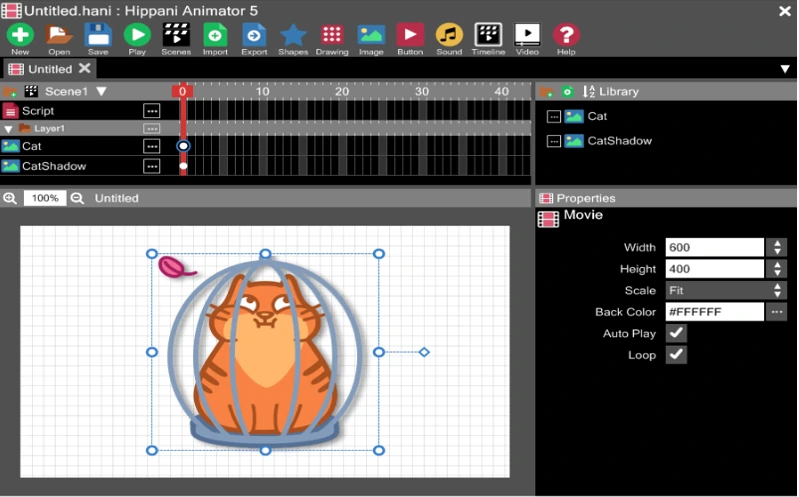Open the Scale dropdown set to Fit
The width and height of the screenshot is (799, 497).
tap(726, 290)
